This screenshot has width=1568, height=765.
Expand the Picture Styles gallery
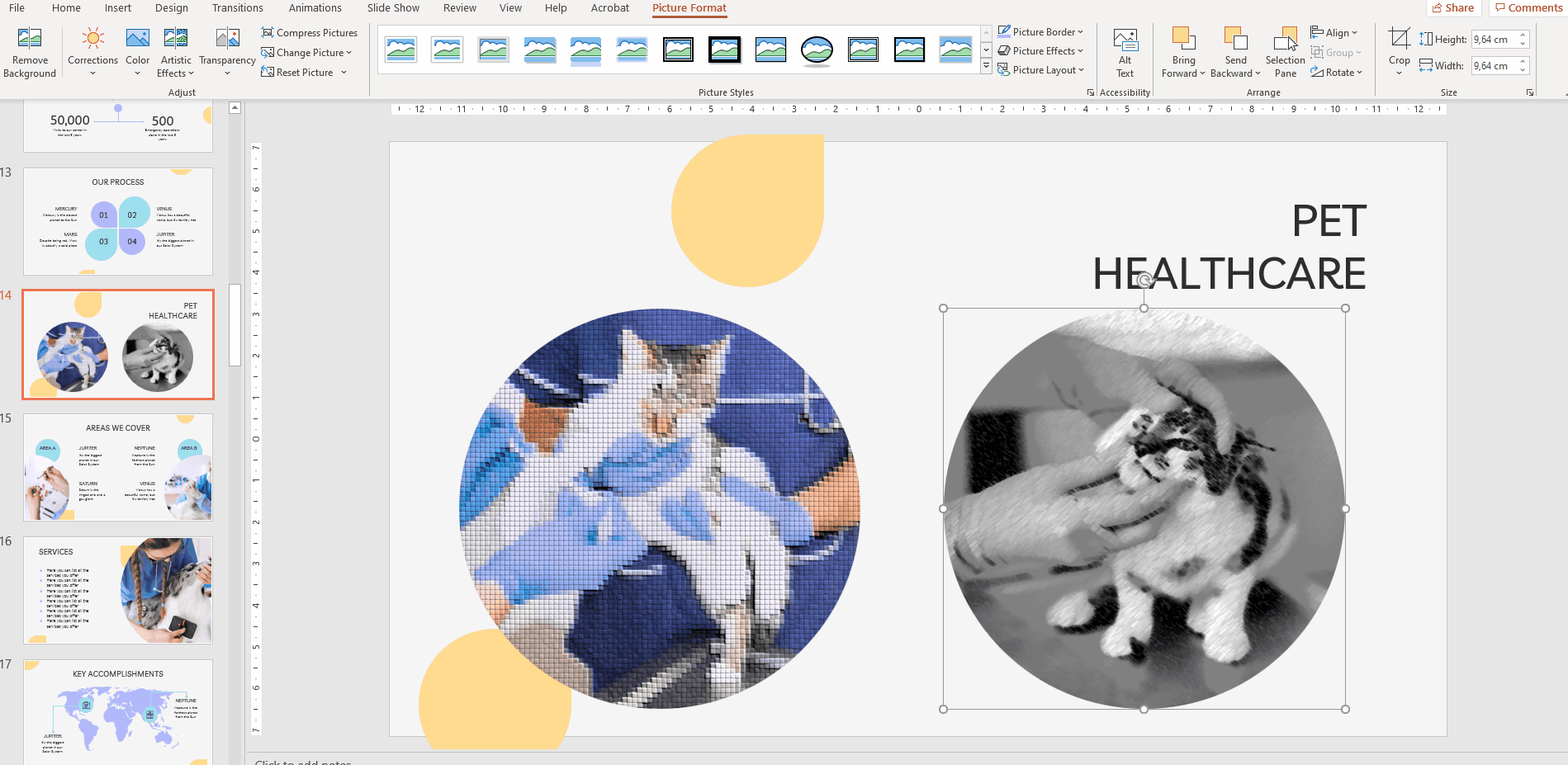click(986, 68)
